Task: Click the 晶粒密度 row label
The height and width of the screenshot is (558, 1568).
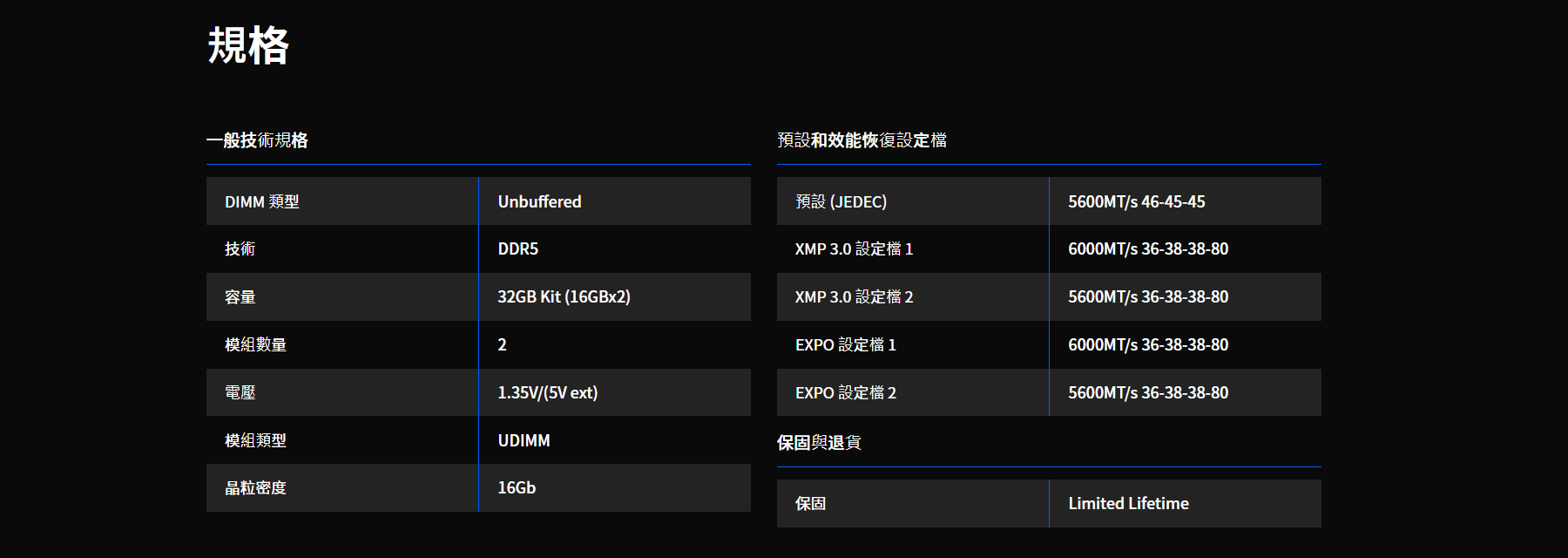Action: [255, 488]
